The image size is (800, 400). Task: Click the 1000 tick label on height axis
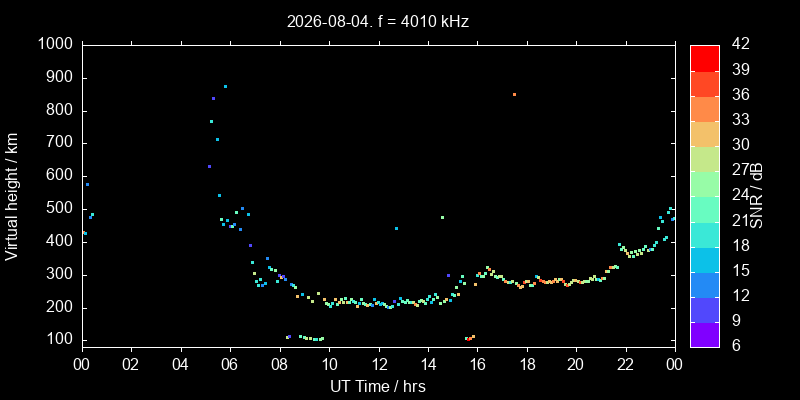point(57,44)
